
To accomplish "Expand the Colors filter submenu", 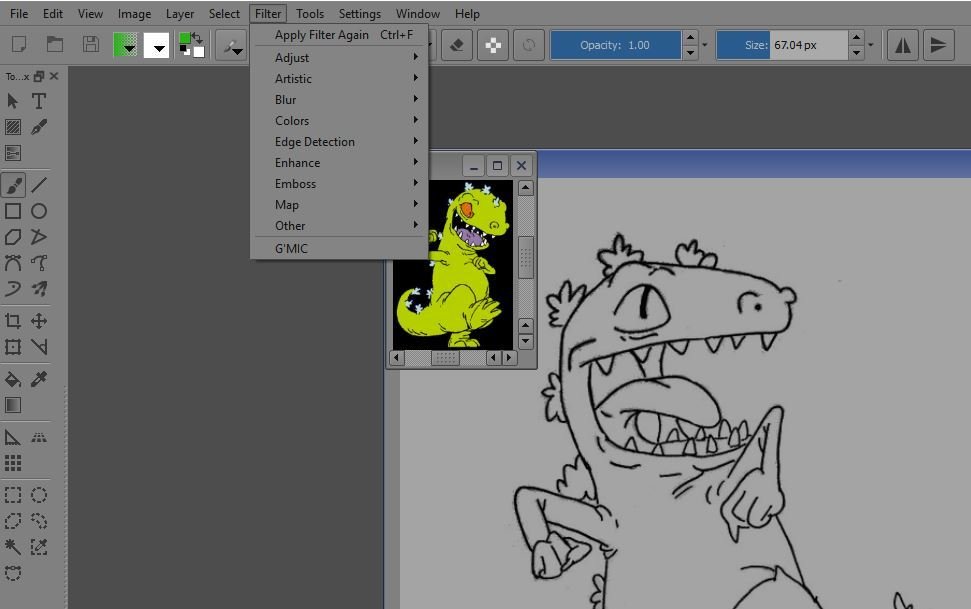I will [x=339, y=121].
